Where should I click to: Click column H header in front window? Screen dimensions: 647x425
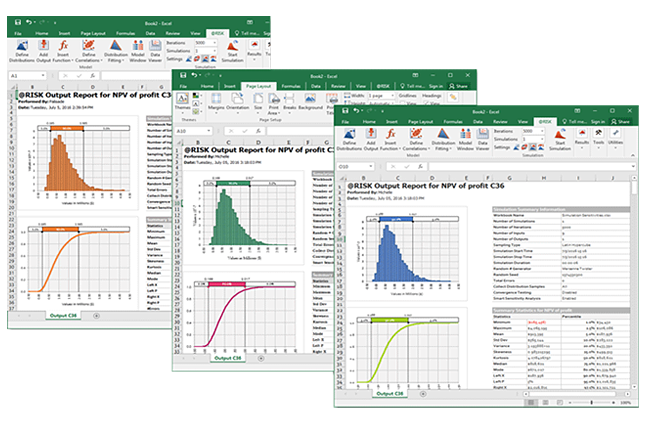[543, 178]
